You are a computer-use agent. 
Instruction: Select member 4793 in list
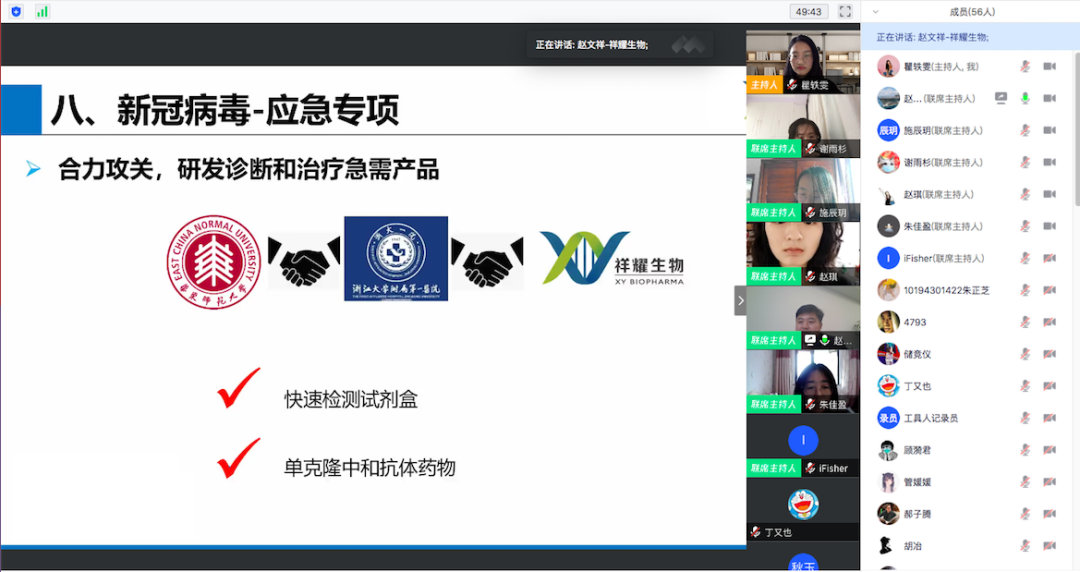click(x=968, y=322)
